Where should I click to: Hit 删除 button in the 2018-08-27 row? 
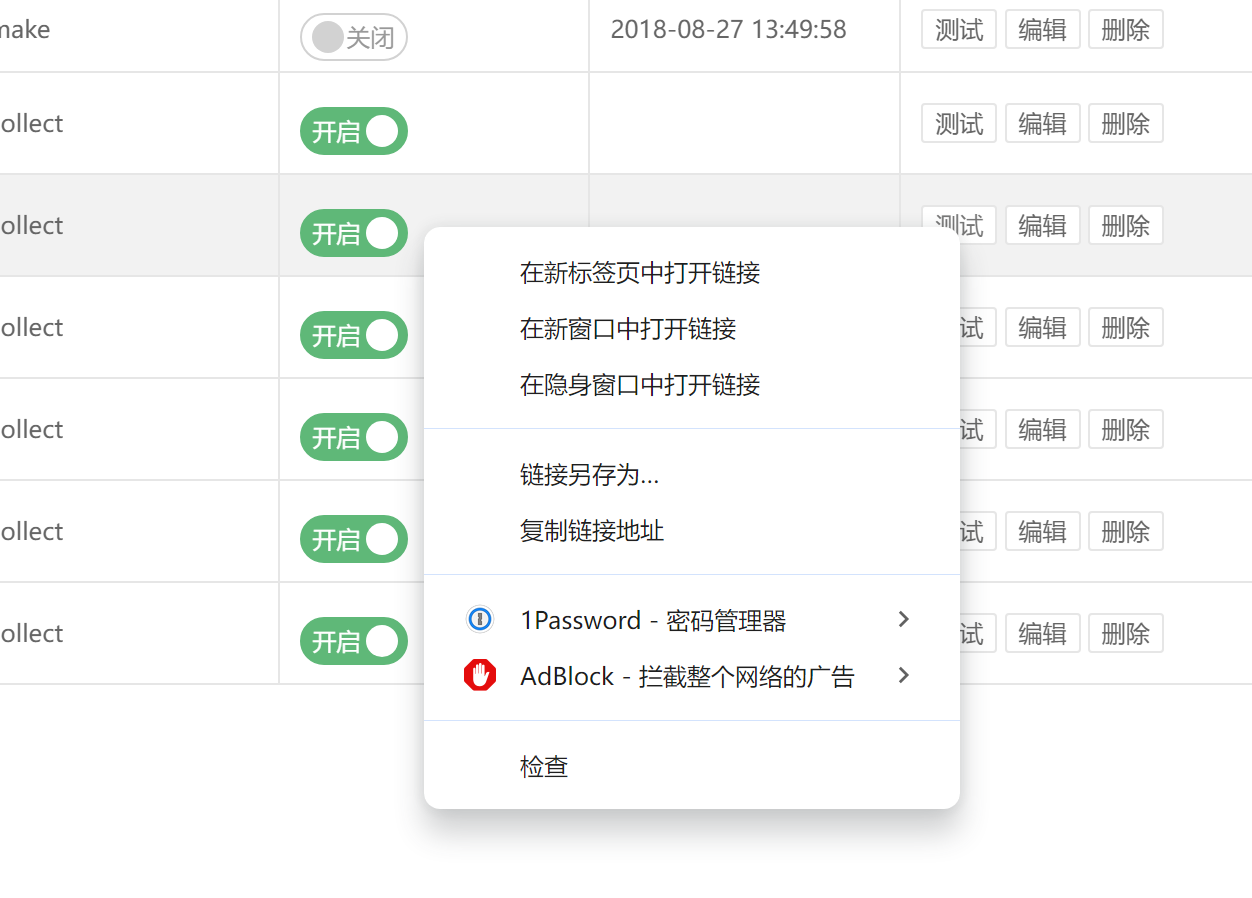(x=1125, y=30)
